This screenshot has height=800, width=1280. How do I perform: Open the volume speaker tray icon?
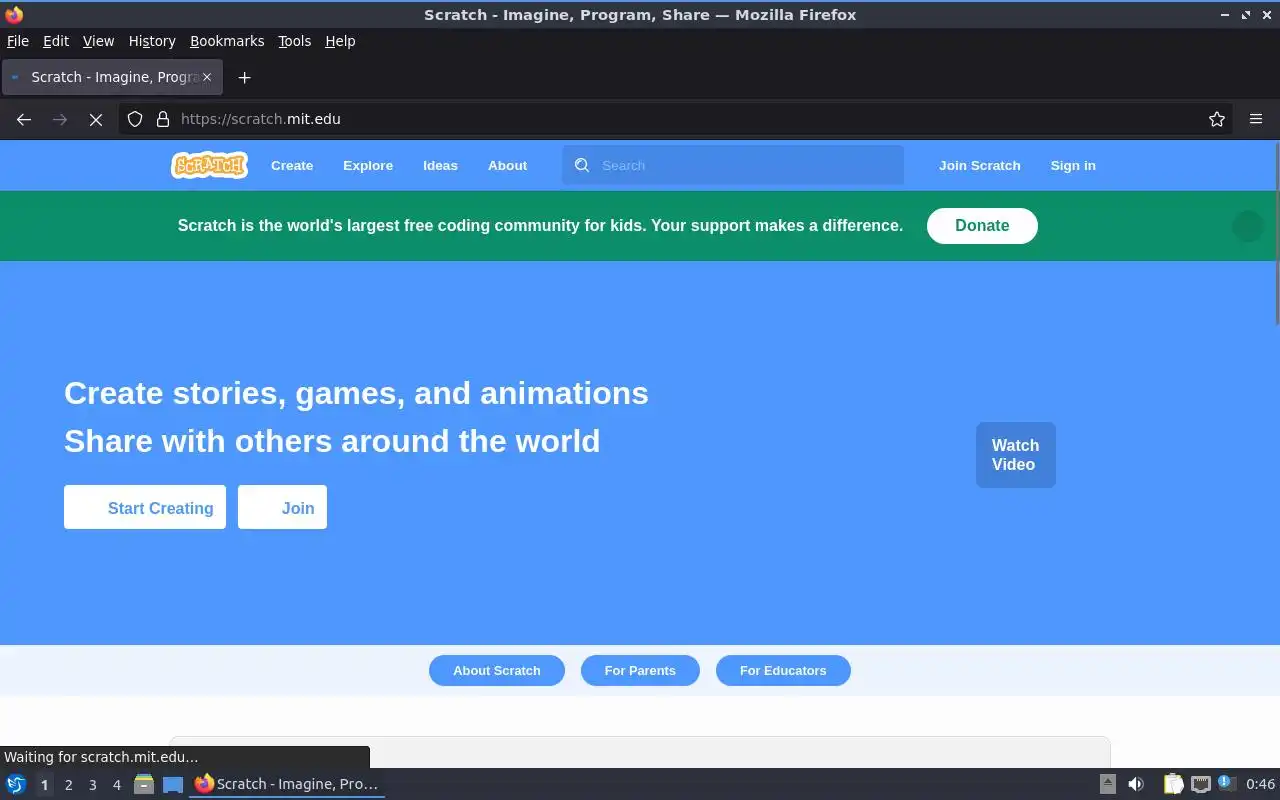pos(1136,784)
